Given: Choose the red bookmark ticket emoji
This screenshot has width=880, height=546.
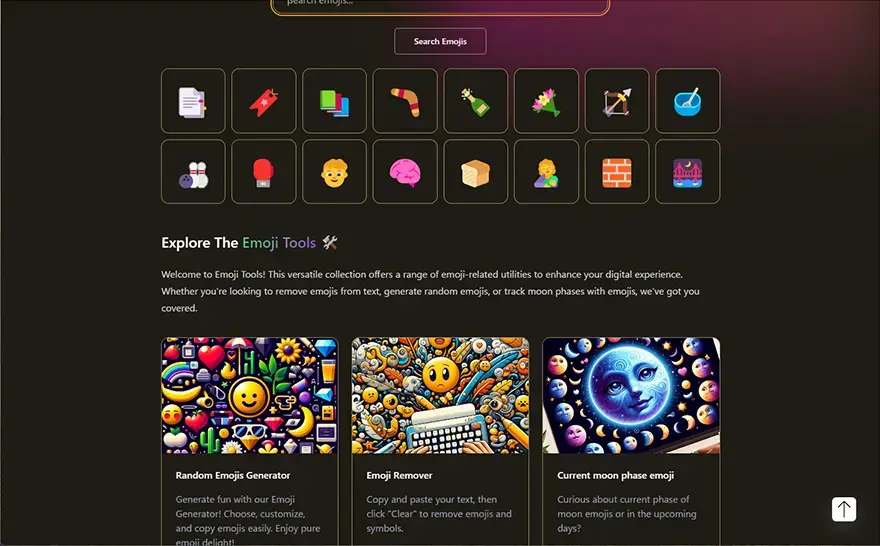Looking at the screenshot, I should [x=264, y=101].
